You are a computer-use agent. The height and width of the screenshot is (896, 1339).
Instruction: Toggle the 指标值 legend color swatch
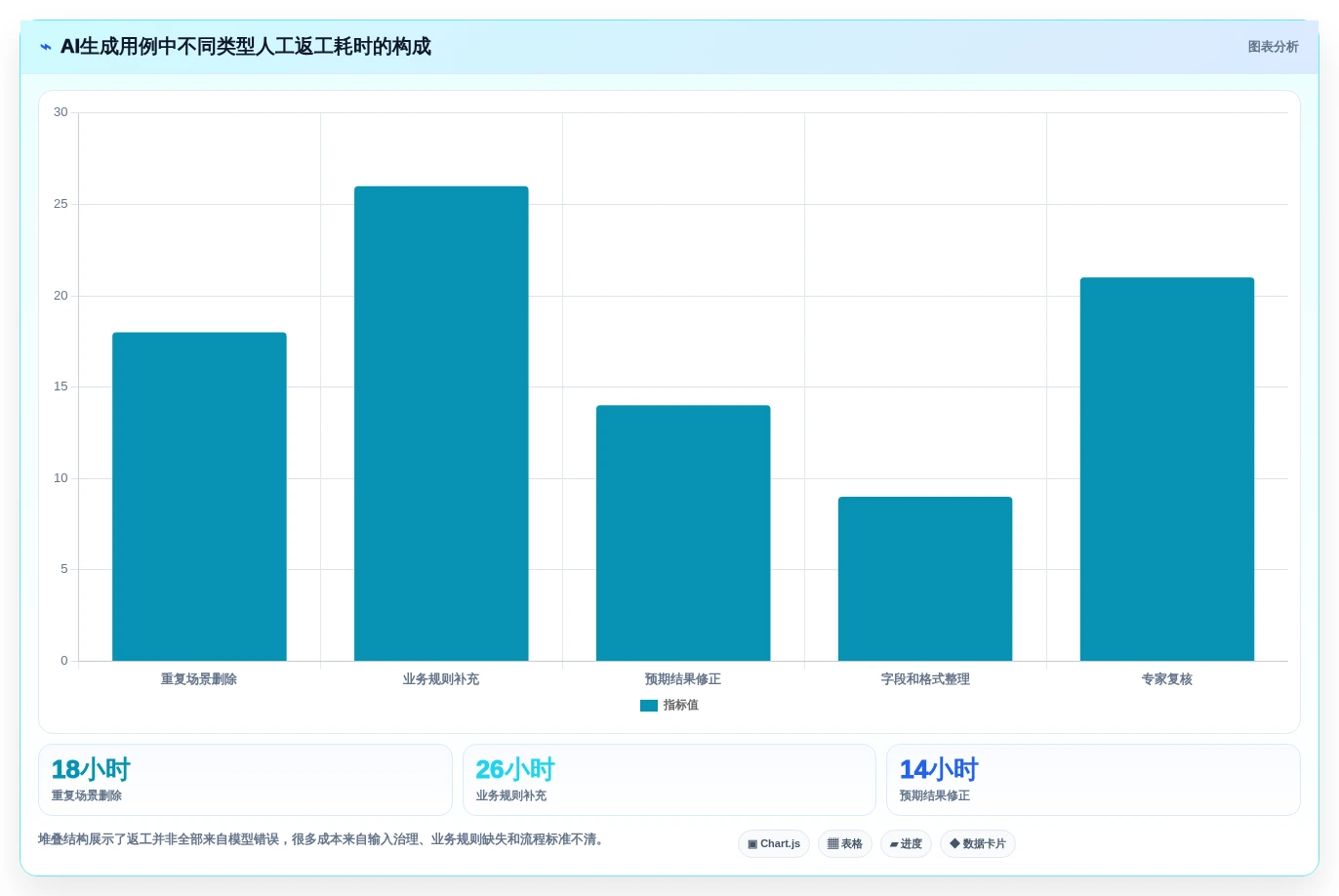click(648, 706)
